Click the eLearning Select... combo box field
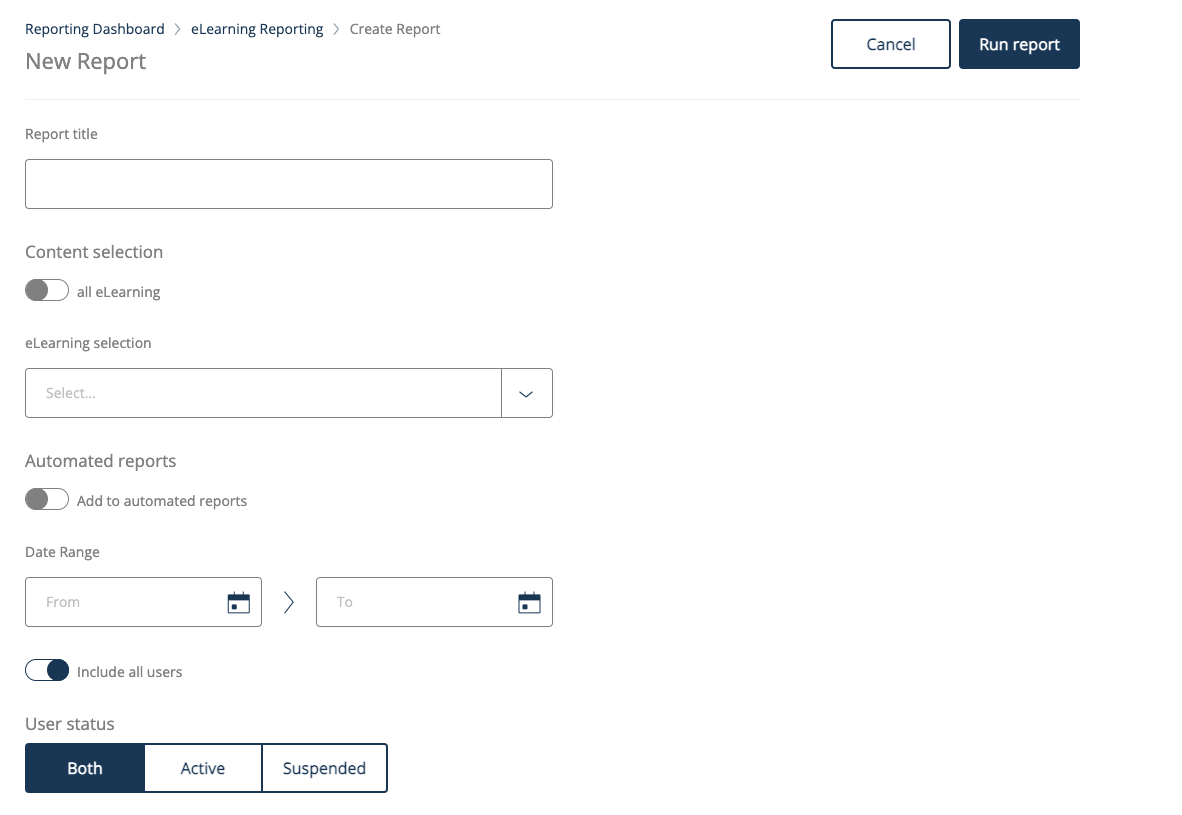The width and height of the screenshot is (1182, 815). point(263,393)
